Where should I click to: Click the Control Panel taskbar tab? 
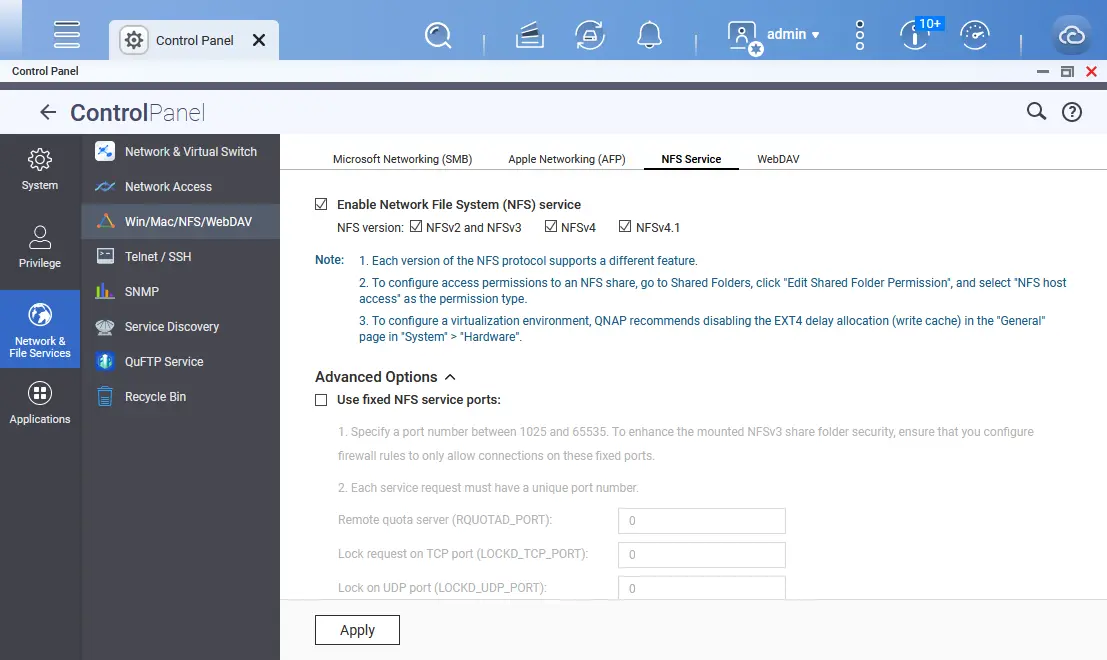coord(194,40)
